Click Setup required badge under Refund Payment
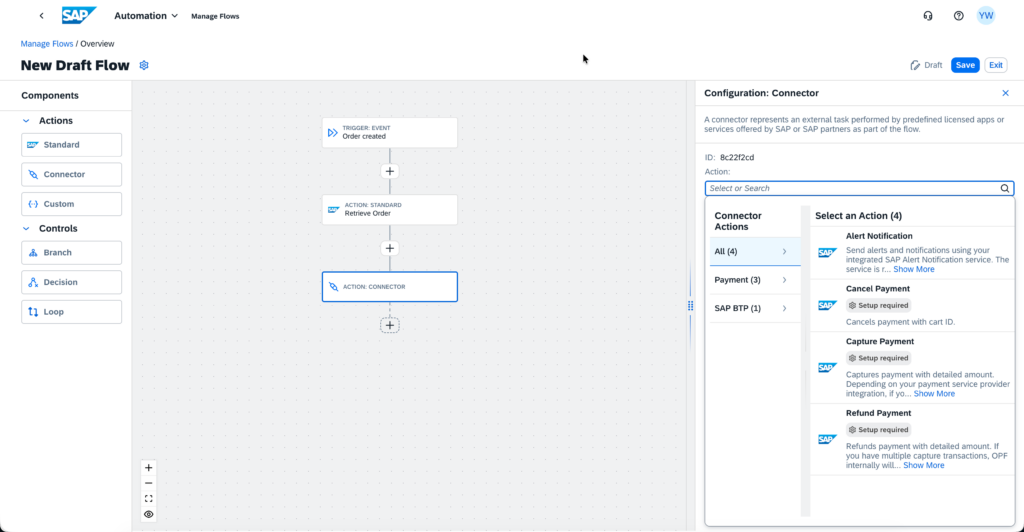The image size is (1024, 532). tap(878, 430)
